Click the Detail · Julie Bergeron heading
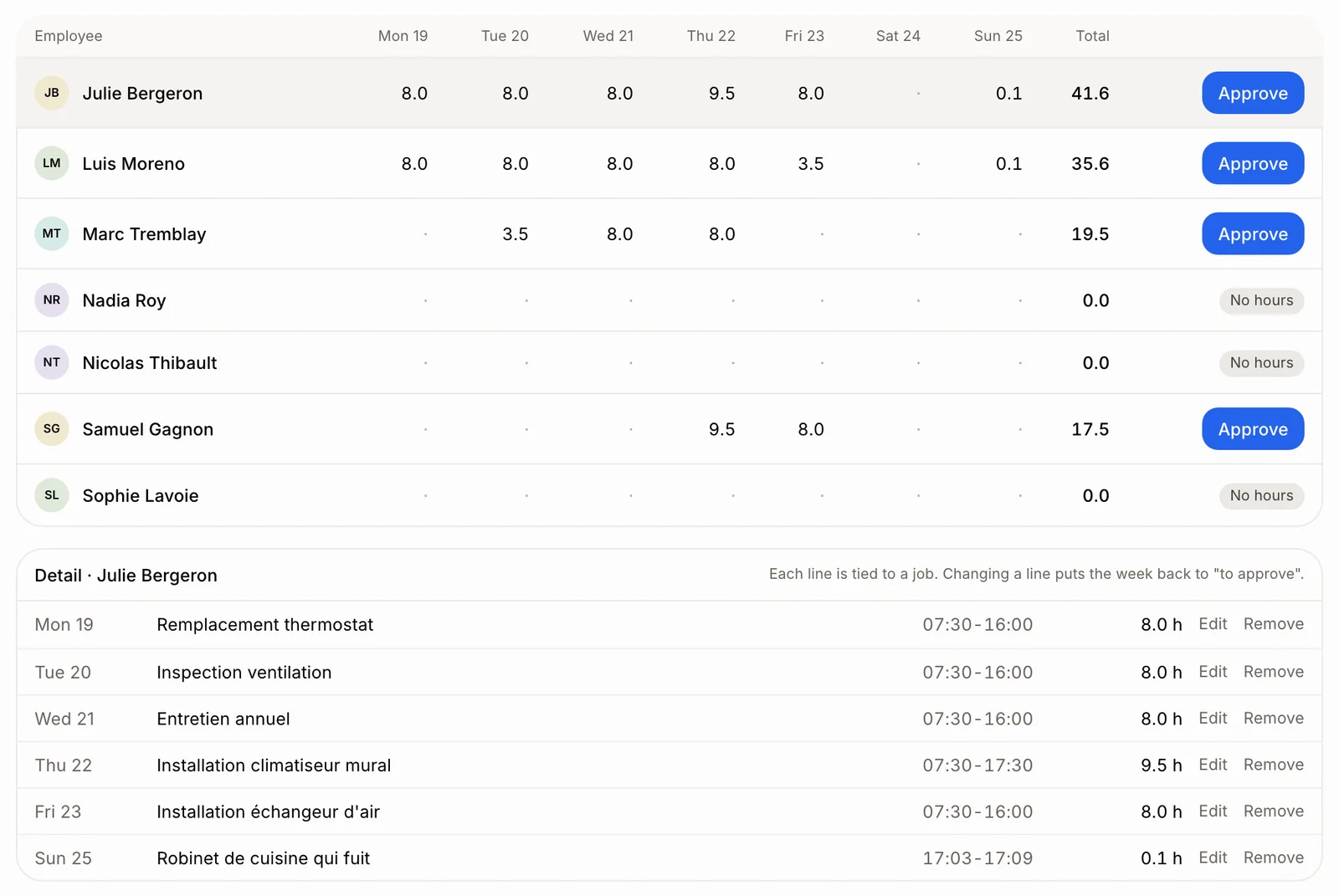The height and width of the screenshot is (896, 1339). pyautogui.click(x=126, y=576)
